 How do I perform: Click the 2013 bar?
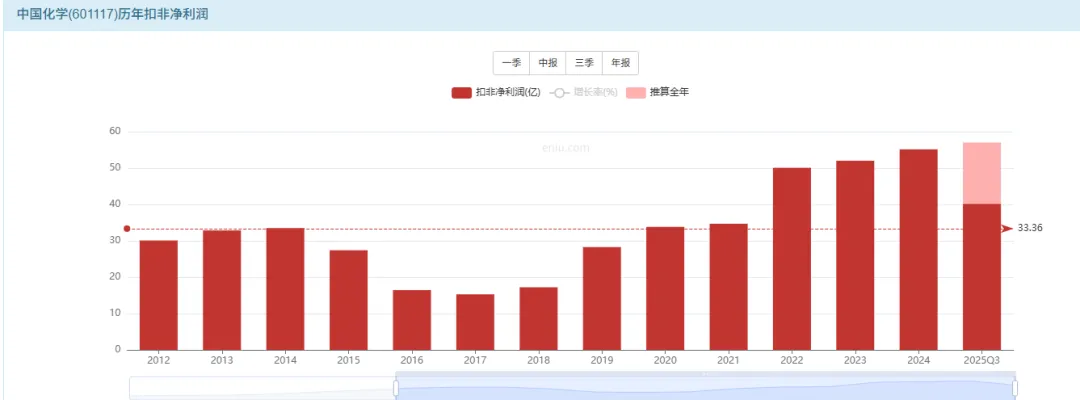click(222, 290)
